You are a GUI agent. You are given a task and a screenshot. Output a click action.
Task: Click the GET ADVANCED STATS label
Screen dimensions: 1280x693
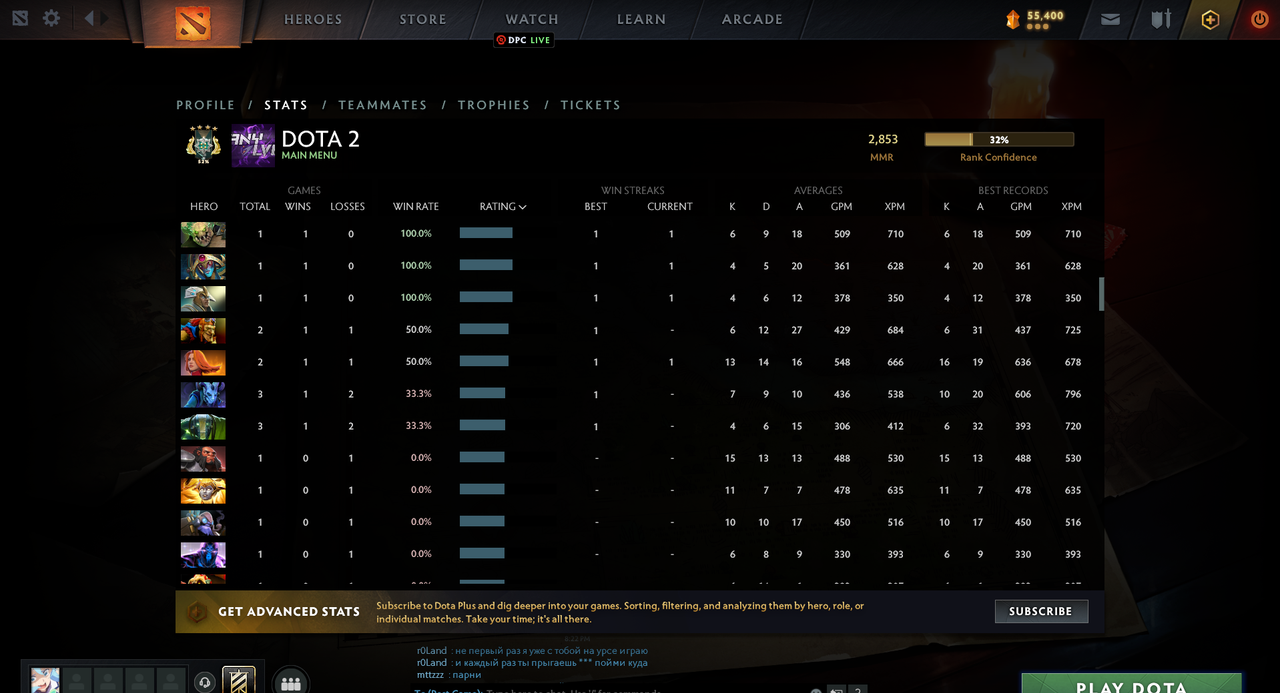(289, 611)
